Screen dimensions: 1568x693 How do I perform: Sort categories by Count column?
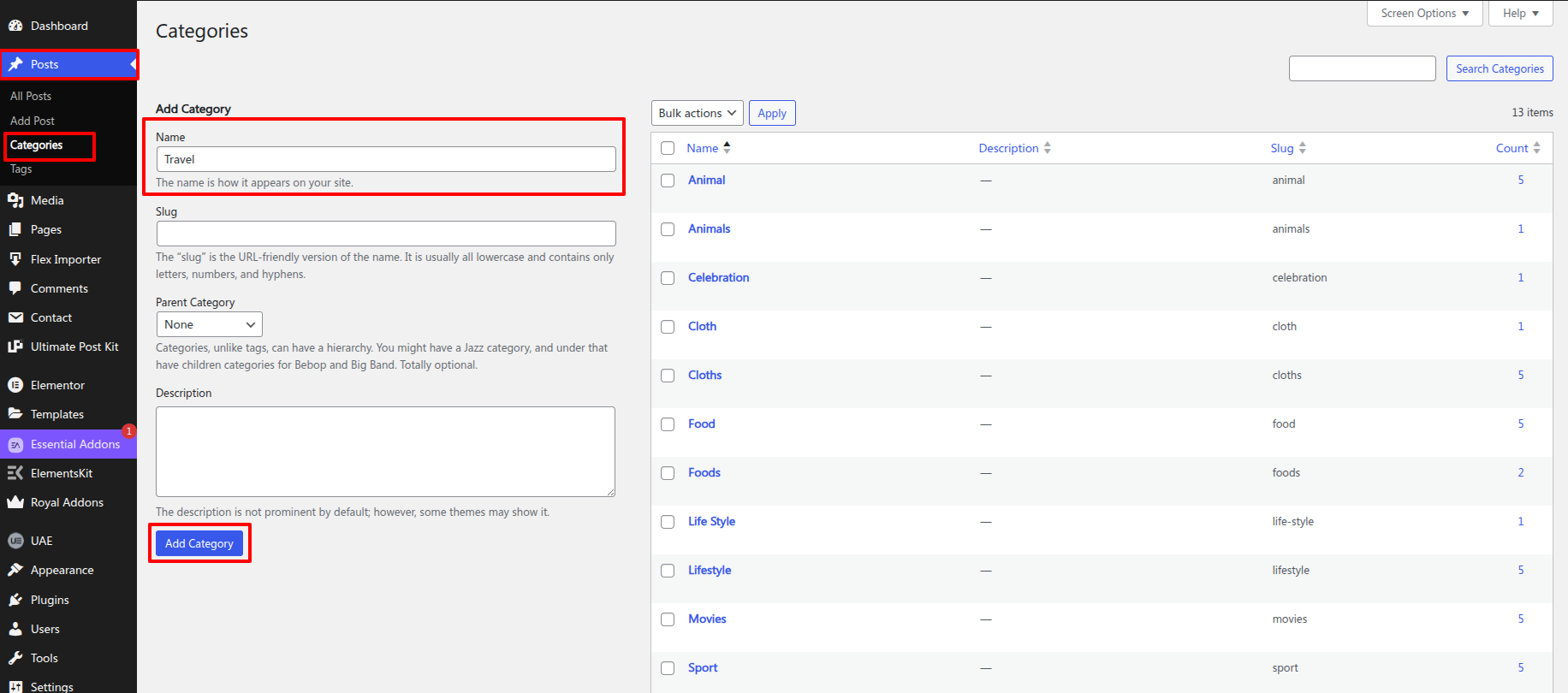(x=1512, y=148)
